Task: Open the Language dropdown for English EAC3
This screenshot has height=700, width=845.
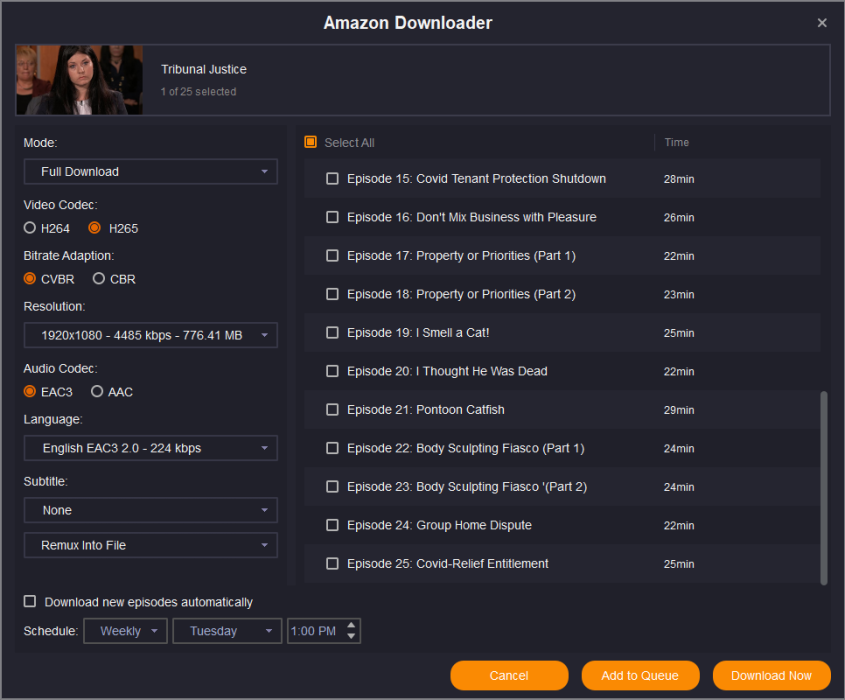Action: click(x=150, y=448)
